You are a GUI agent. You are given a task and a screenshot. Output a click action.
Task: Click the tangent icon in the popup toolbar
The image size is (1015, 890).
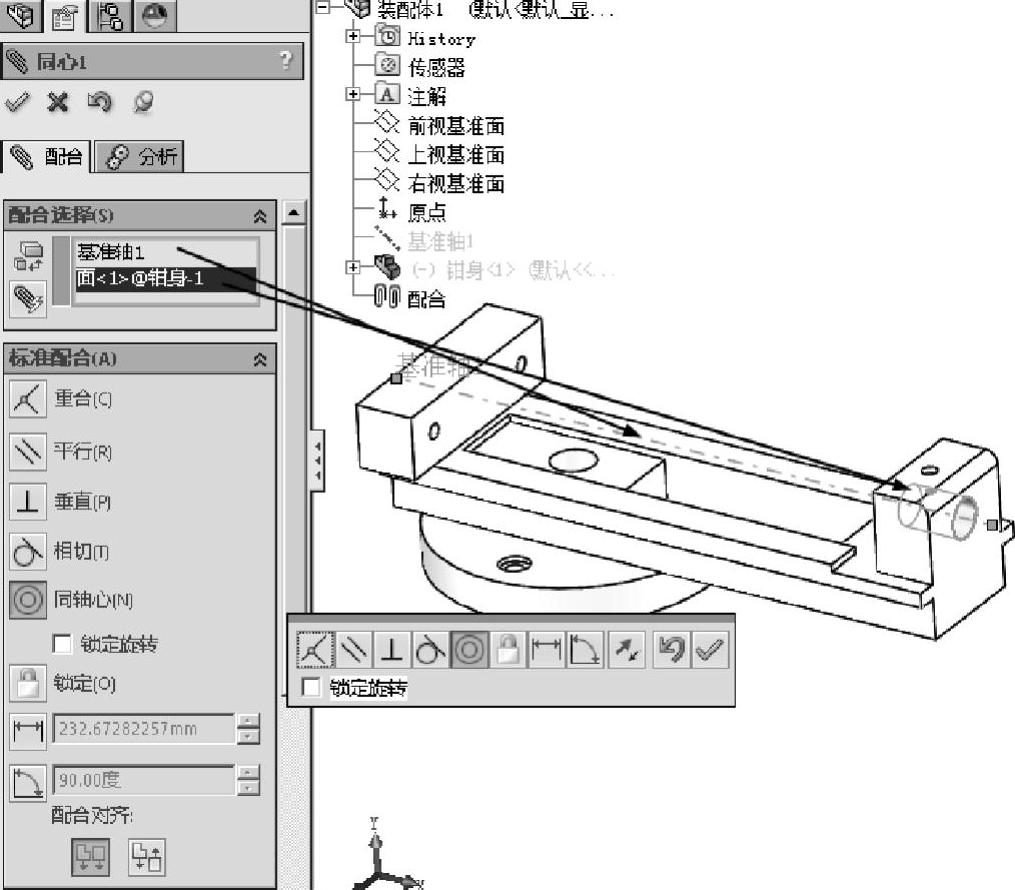point(430,649)
